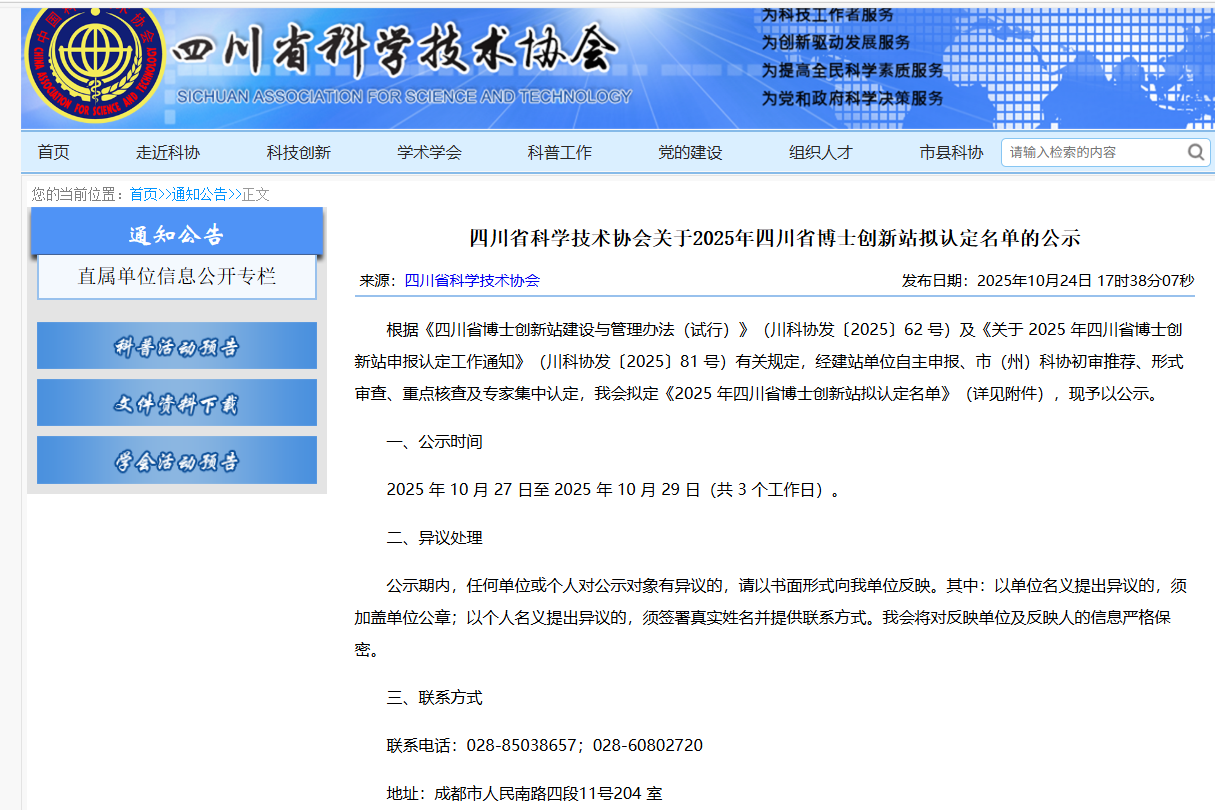The image size is (1215, 810).
Task: Open the 党的建设 section
Action: (x=690, y=152)
